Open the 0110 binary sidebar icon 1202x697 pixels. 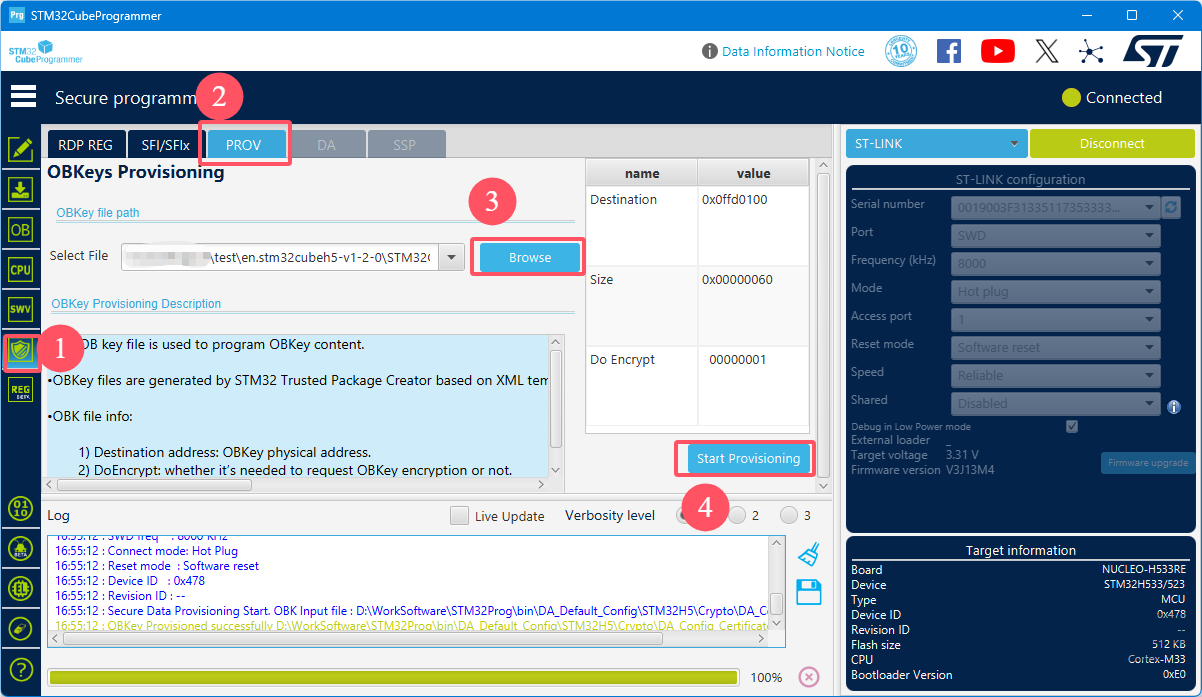tap(21, 507)
